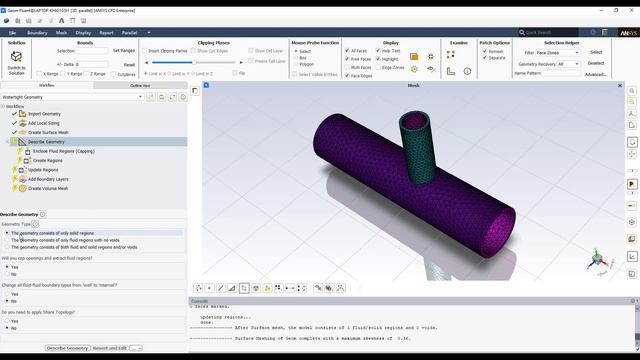Select the Create Regions workflow step

[x=48, y=160]
